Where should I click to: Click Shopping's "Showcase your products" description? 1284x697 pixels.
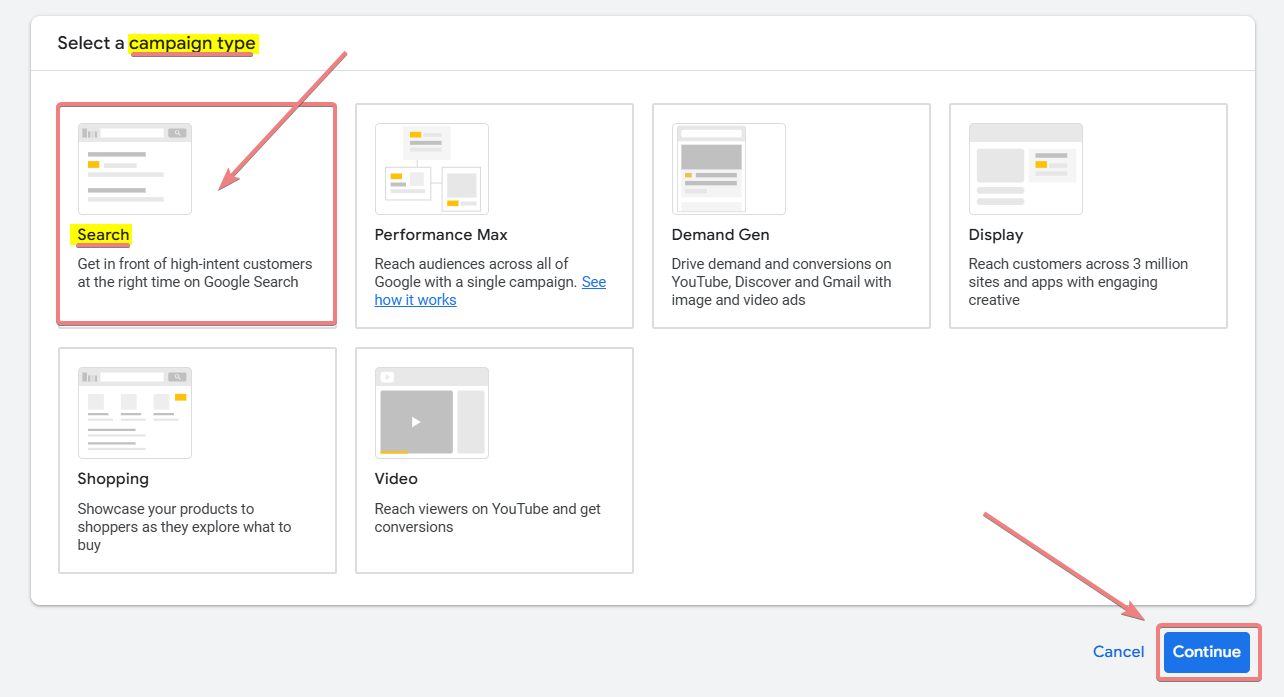tap(184, 527)
